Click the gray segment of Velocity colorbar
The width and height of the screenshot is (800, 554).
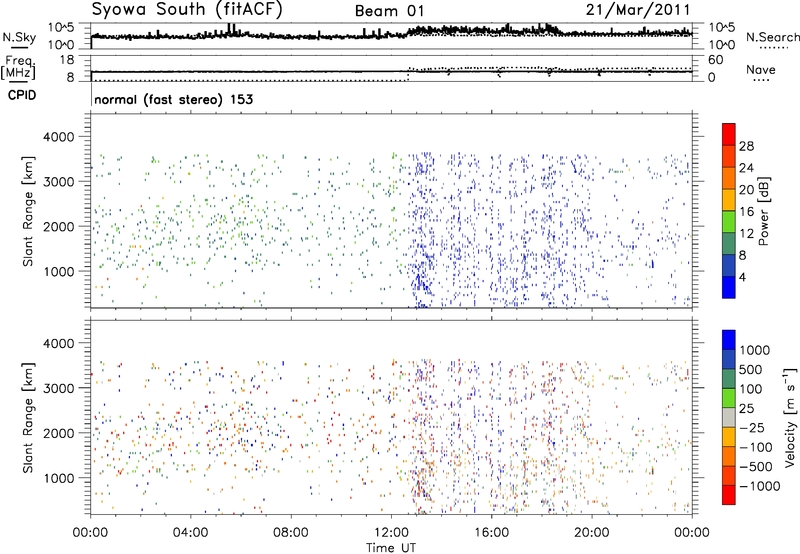coord(729,417)
